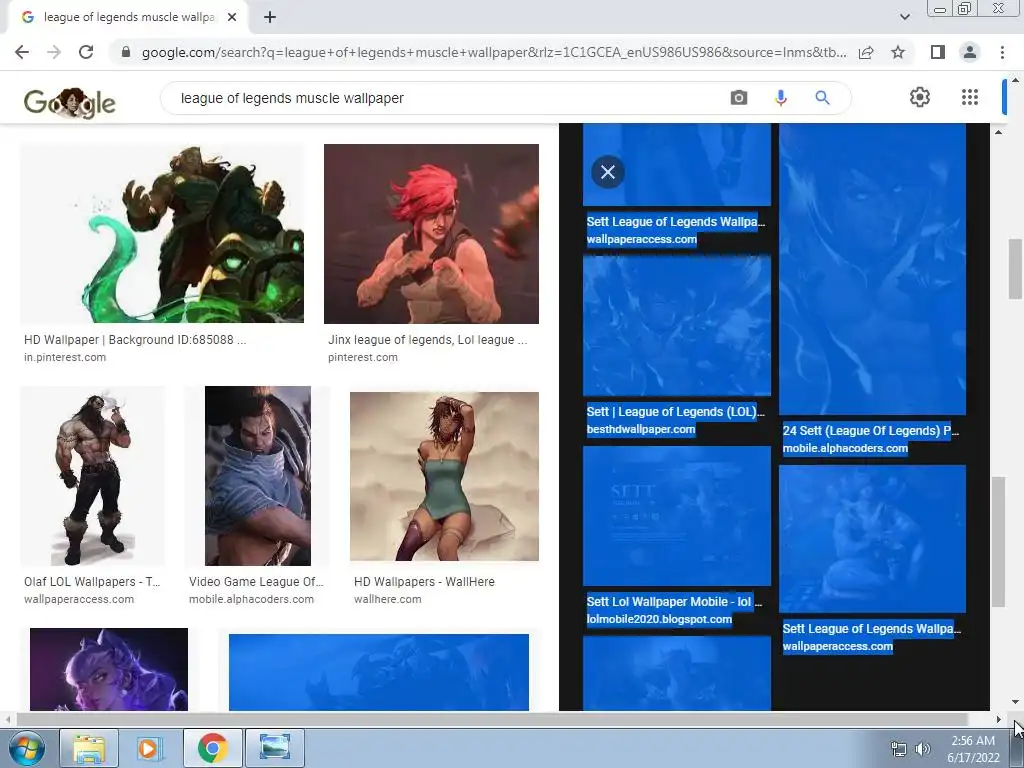
Task: Close the league of legends muscle wallpaper tab
Action: tap(232, 17)
